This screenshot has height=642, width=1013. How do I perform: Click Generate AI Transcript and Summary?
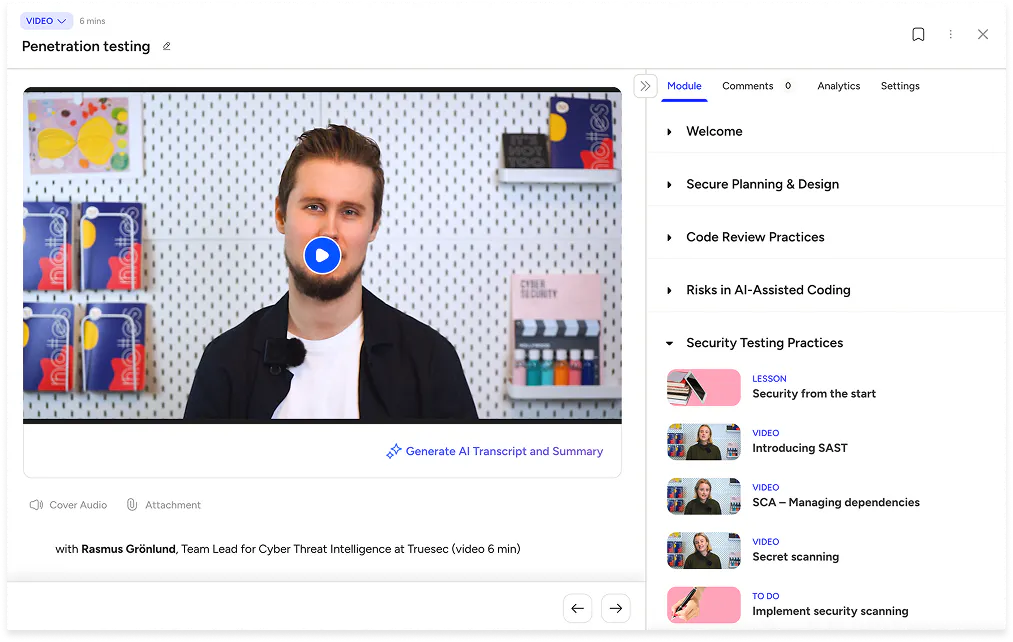[495, 451]
